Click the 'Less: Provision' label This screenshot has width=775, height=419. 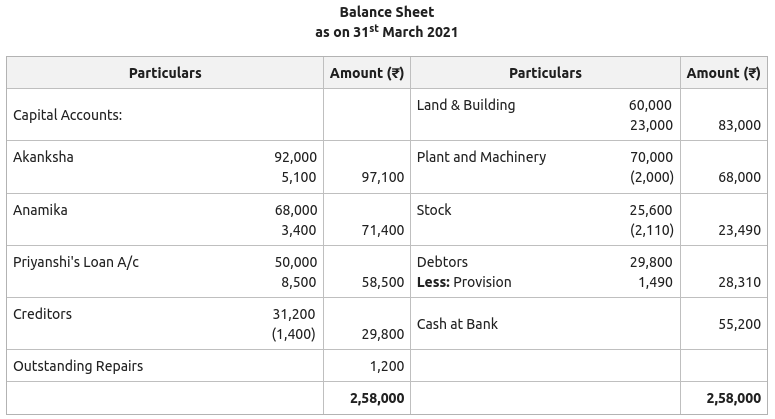[x=464, y=282]
